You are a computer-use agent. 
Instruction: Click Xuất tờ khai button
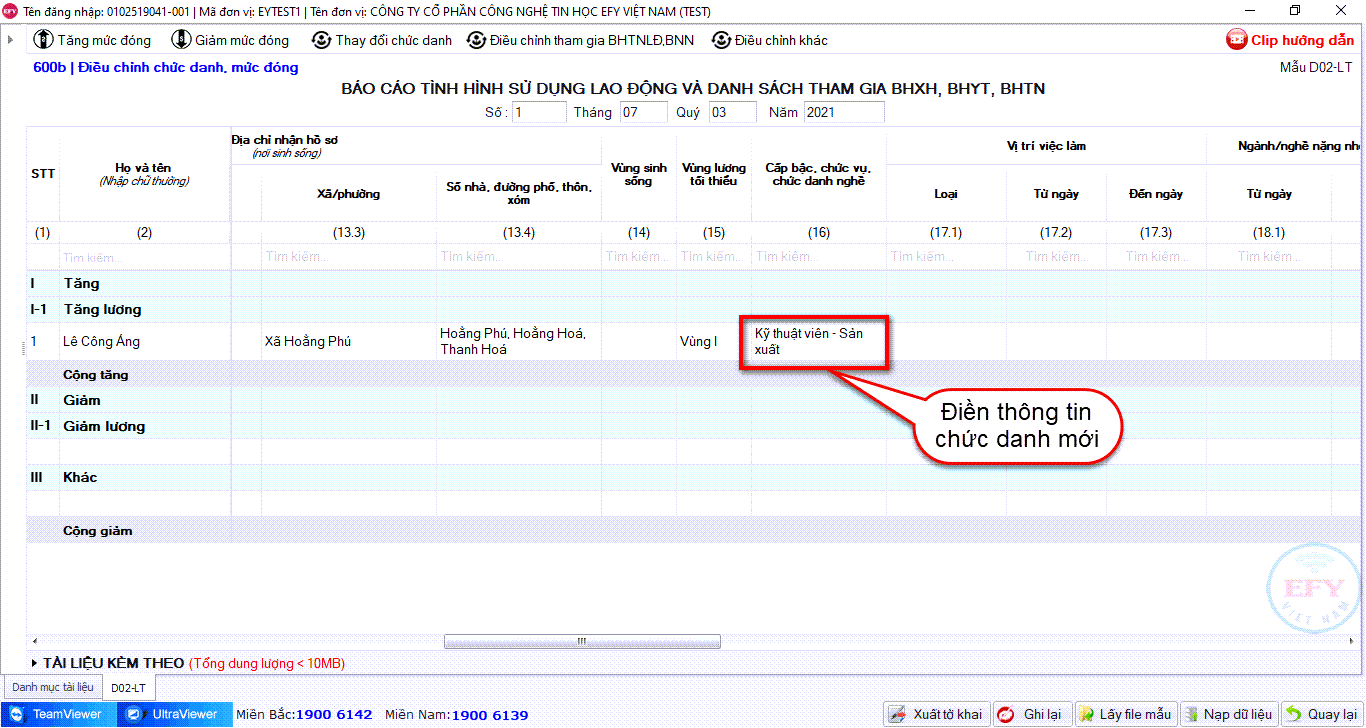[x=937, y=714]
